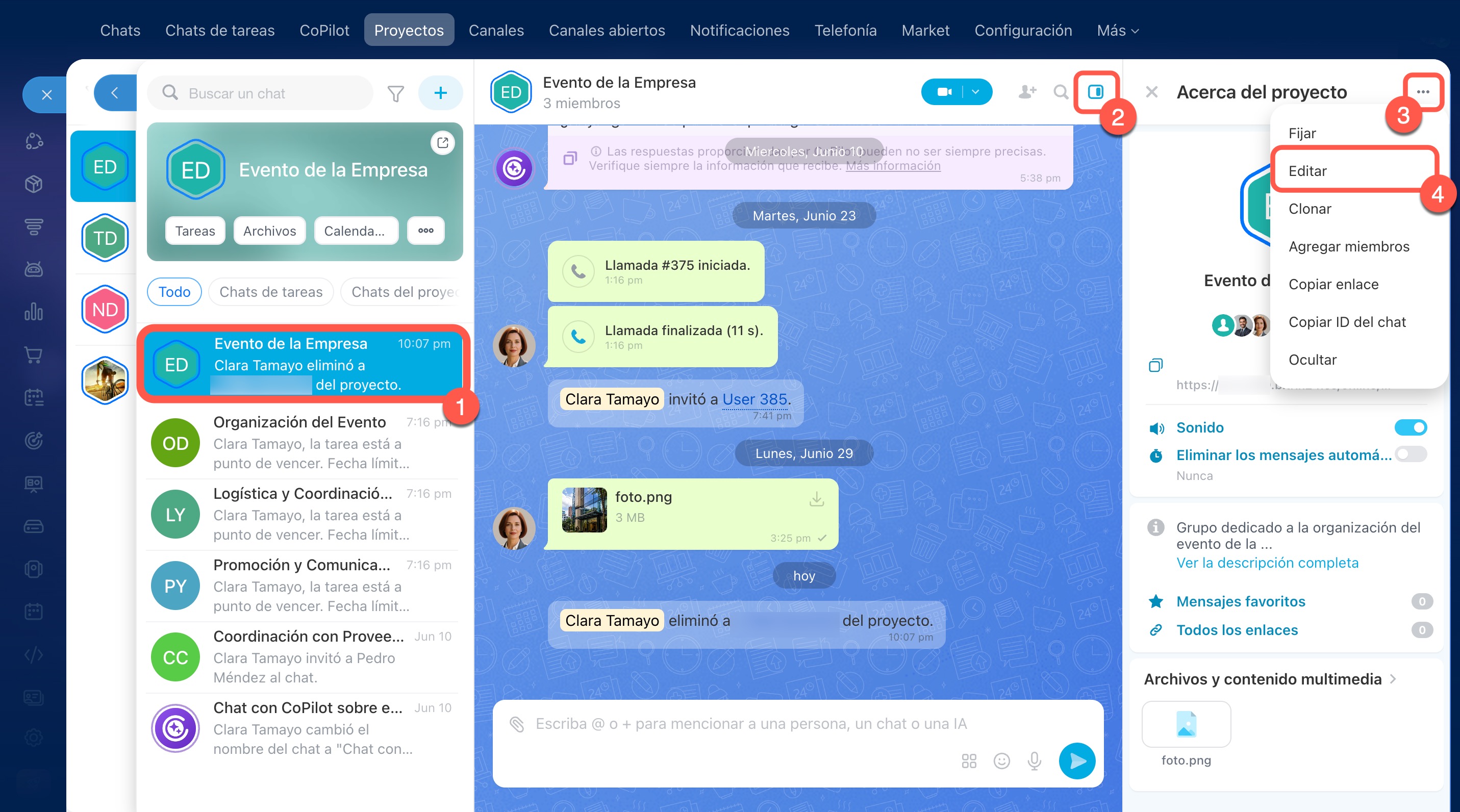Go to the Market tab
This screenshot has height=812, width=1460.
[x=925, y=30]
